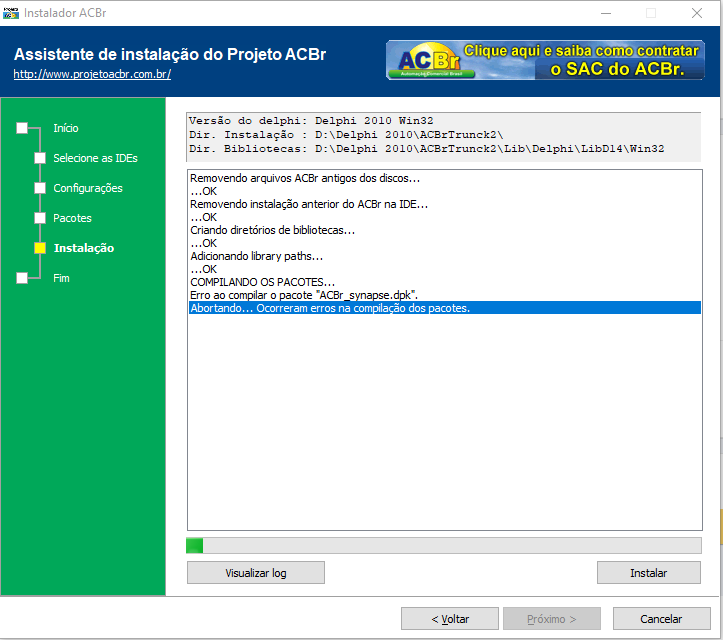
Task: Click the Pacotes step square marker
Action: click(x=40, y=218)
